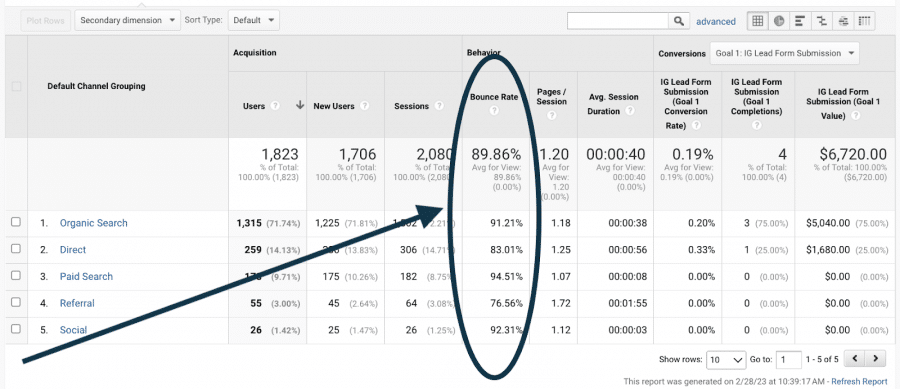Click the average session duration total 00:00:40

pyautogui.click(x=615, y=154)
